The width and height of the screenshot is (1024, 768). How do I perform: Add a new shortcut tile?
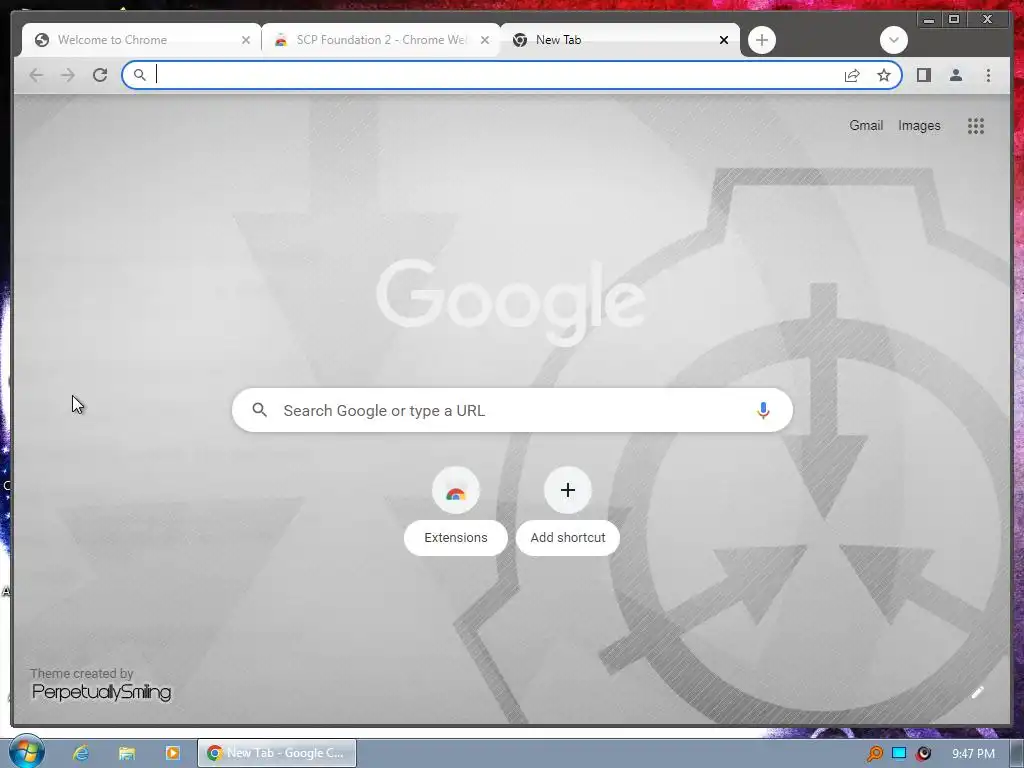(568, 510)
